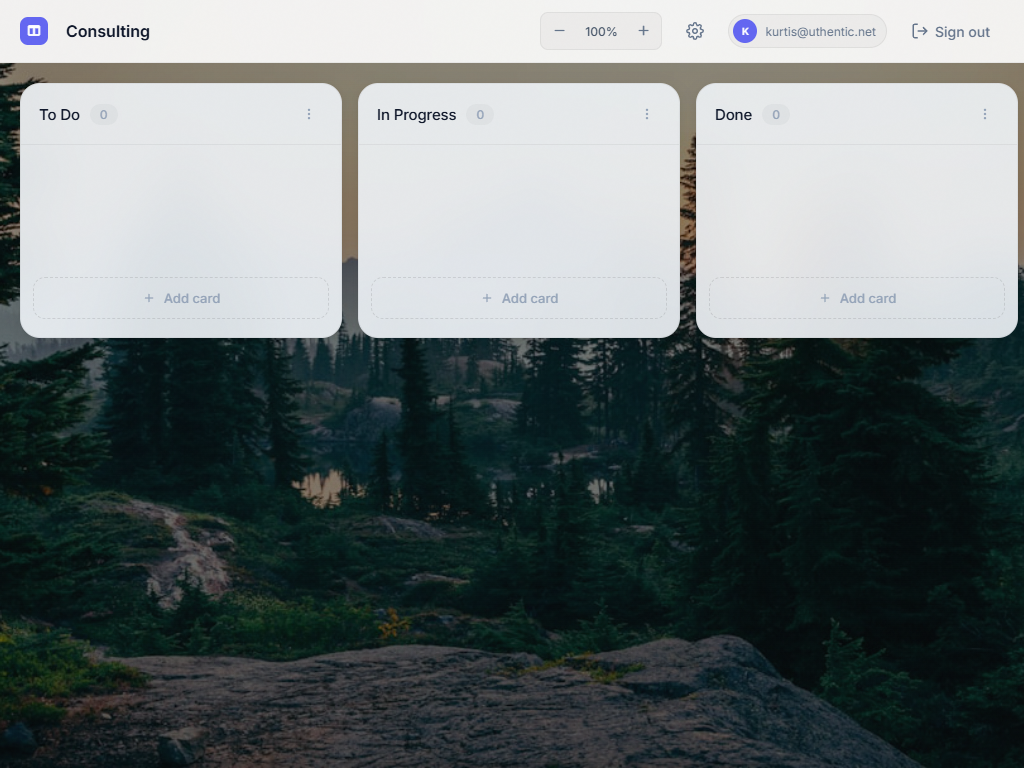
Task: Click the Sign out link
Action: pyautogui.click(x=950, y=31)
